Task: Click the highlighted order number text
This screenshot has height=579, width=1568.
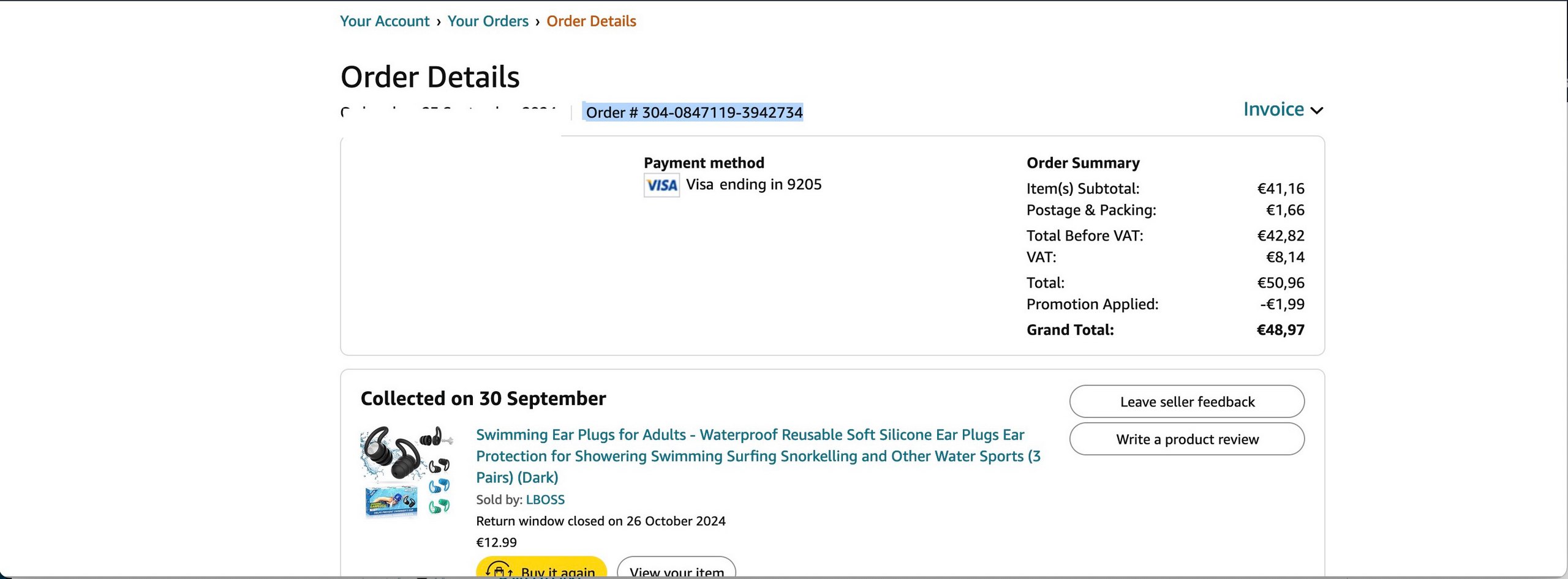Action: pyautogui.click(x=693, y=113)
